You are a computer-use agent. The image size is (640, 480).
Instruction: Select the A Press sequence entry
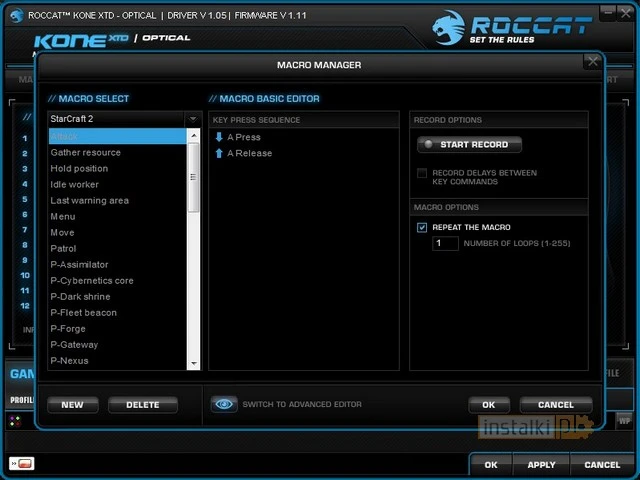(304, 137)
